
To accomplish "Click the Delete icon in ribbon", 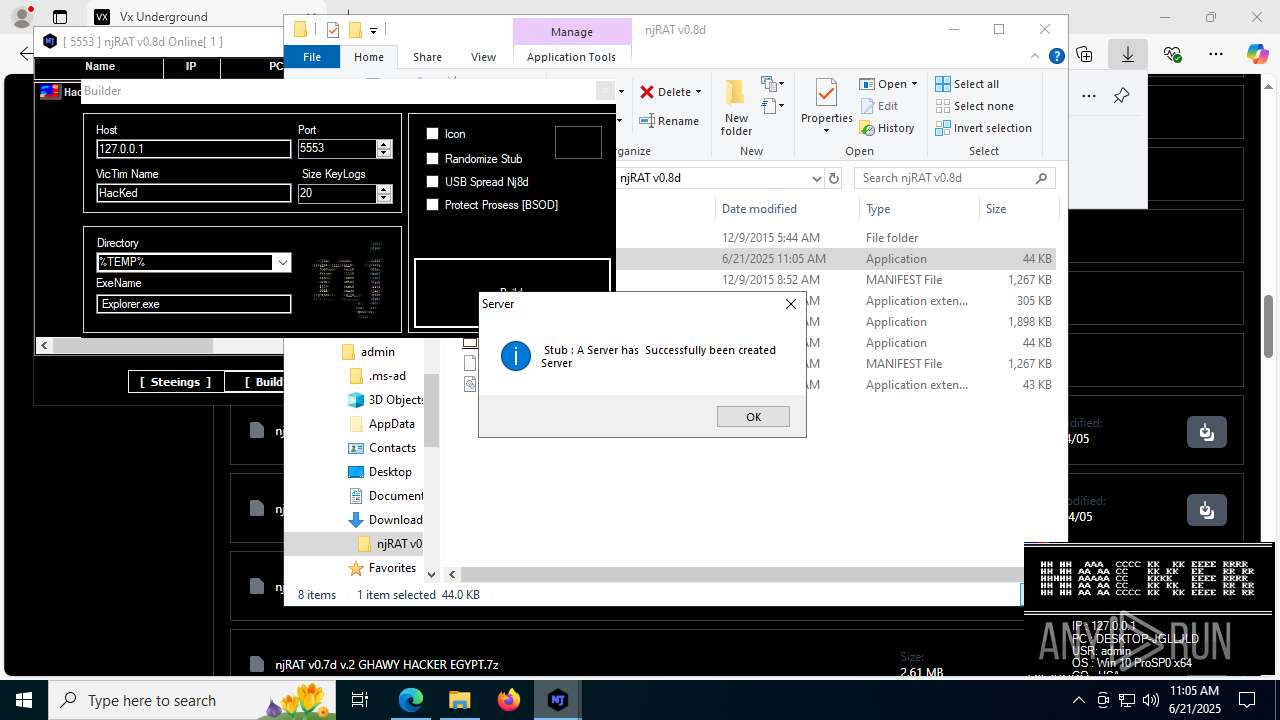I will [x=647, y=92].
